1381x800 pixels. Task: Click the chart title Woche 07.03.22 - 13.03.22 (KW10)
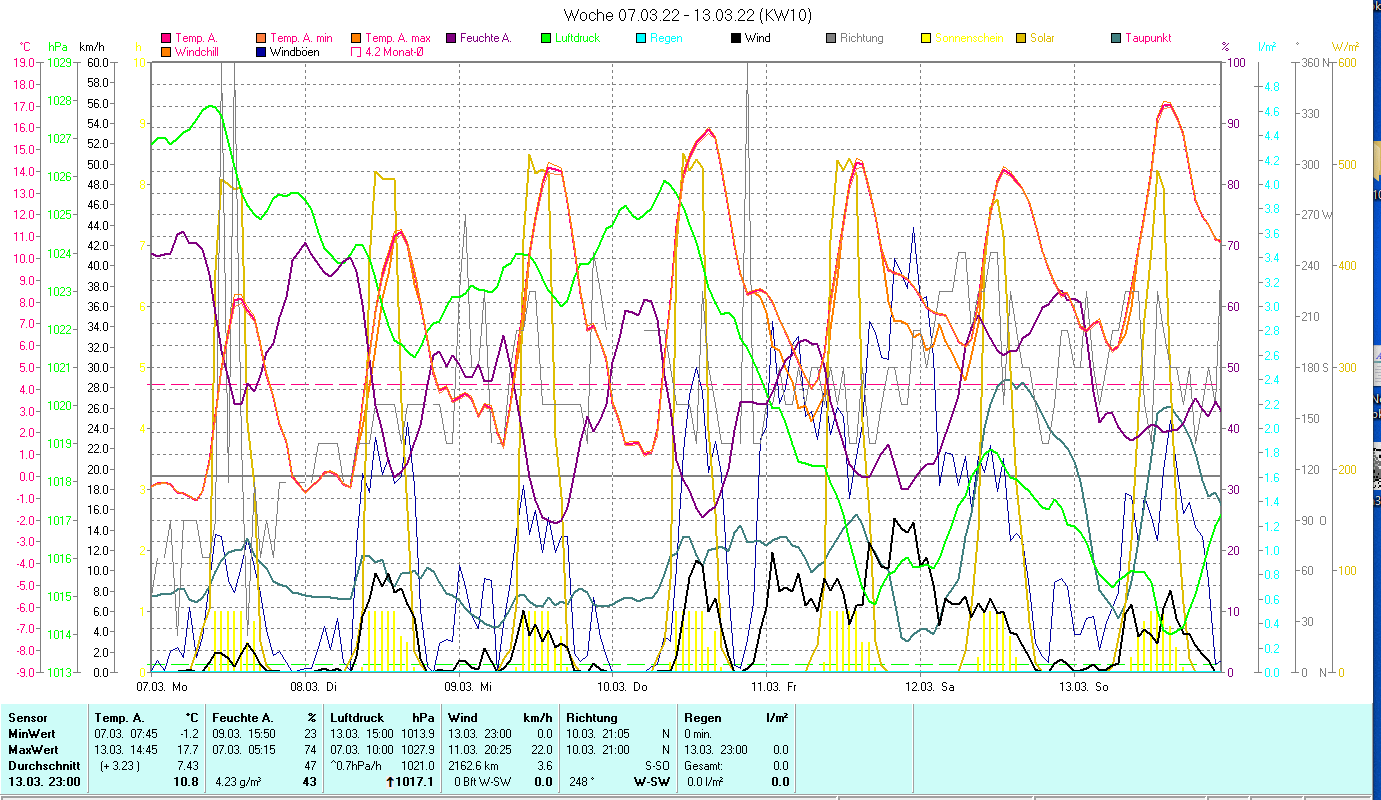pos(688,15)
